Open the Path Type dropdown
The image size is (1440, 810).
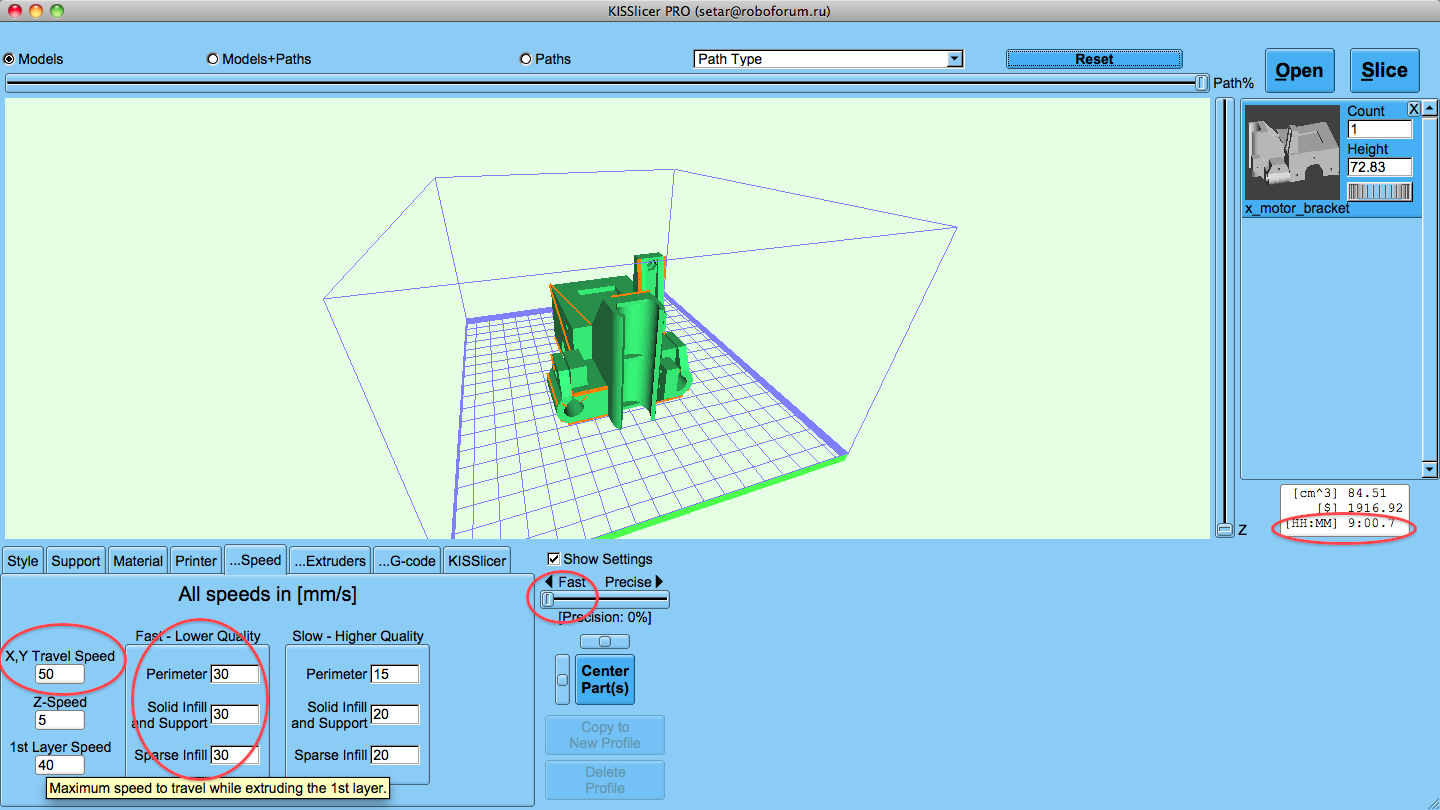tap(828, 59)
